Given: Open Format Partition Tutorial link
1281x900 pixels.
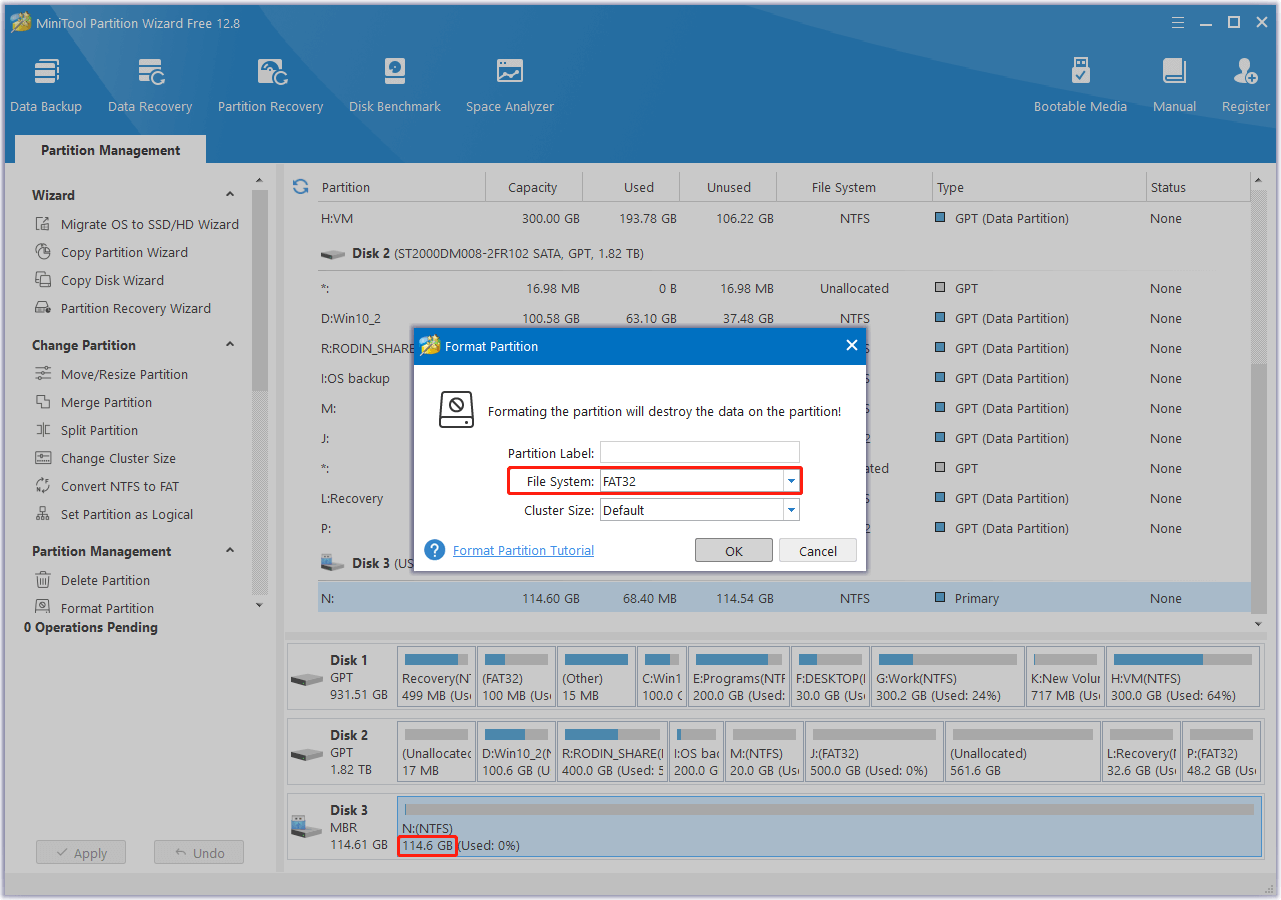Looking at the screenshot, I should coord(523,550).
